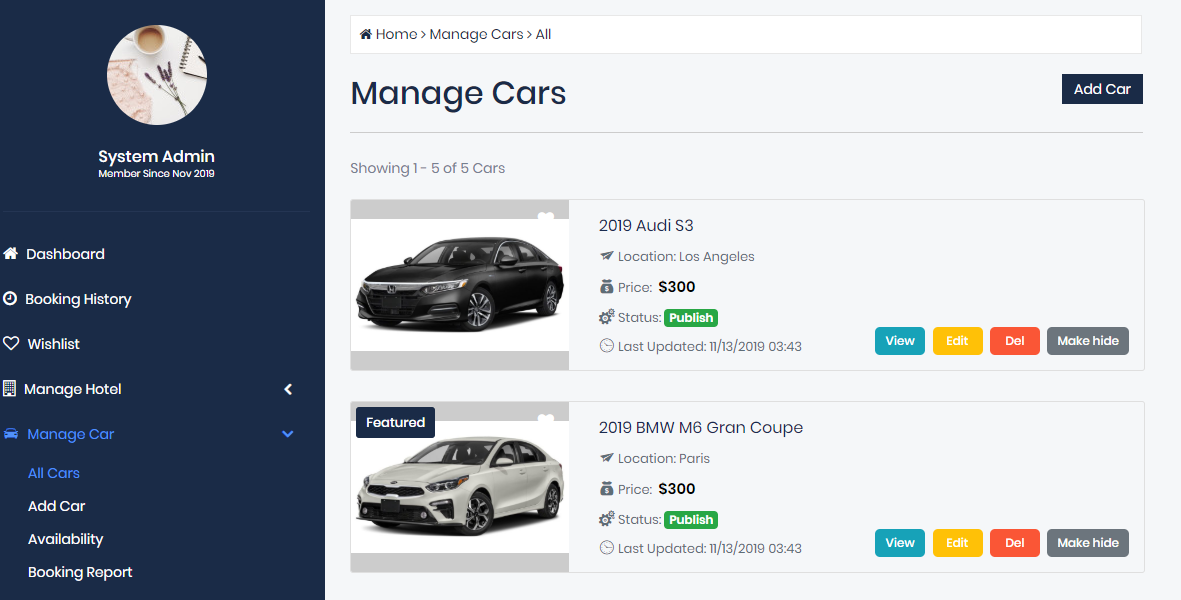Click the heart on the BMW M6 image
This screenshot has width=1181, height=600.
click(x=545, y=420)
